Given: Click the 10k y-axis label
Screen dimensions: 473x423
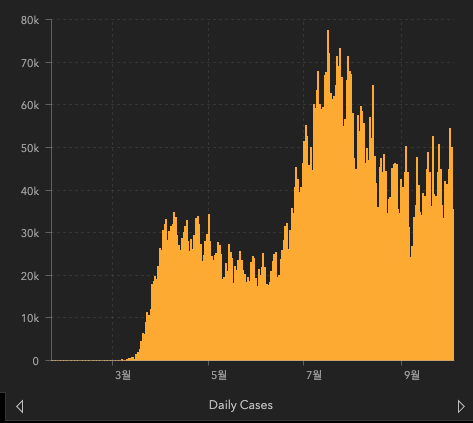Looking at the screenshot, I should pyautogui.click(x=30, y=318).
